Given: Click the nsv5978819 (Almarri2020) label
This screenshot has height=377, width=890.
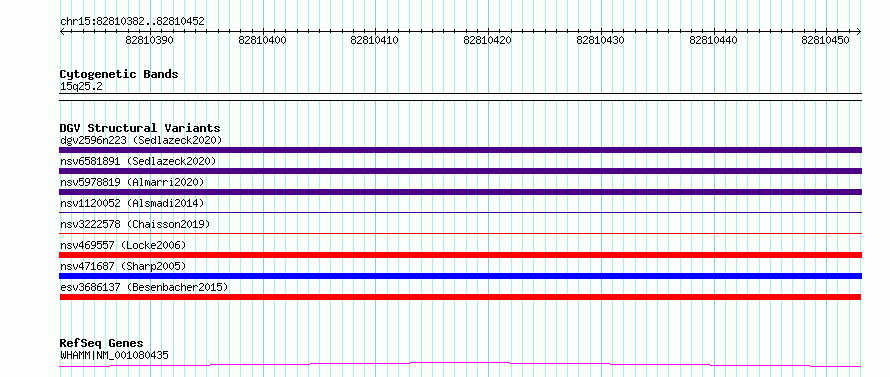Looking at the screenshot, I should pyautogui.click(x=132, y=182).
